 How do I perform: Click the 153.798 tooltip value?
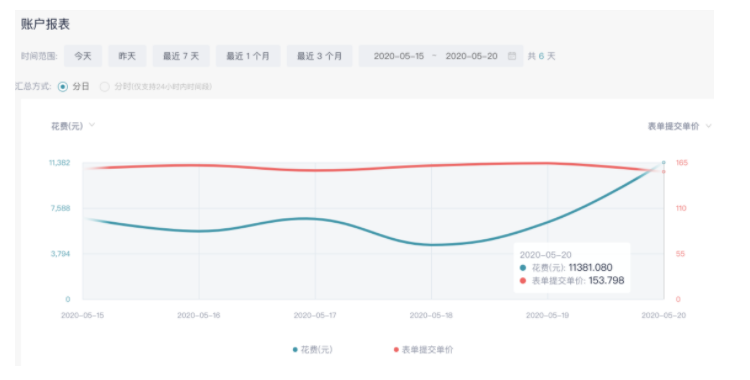(606, 280)
